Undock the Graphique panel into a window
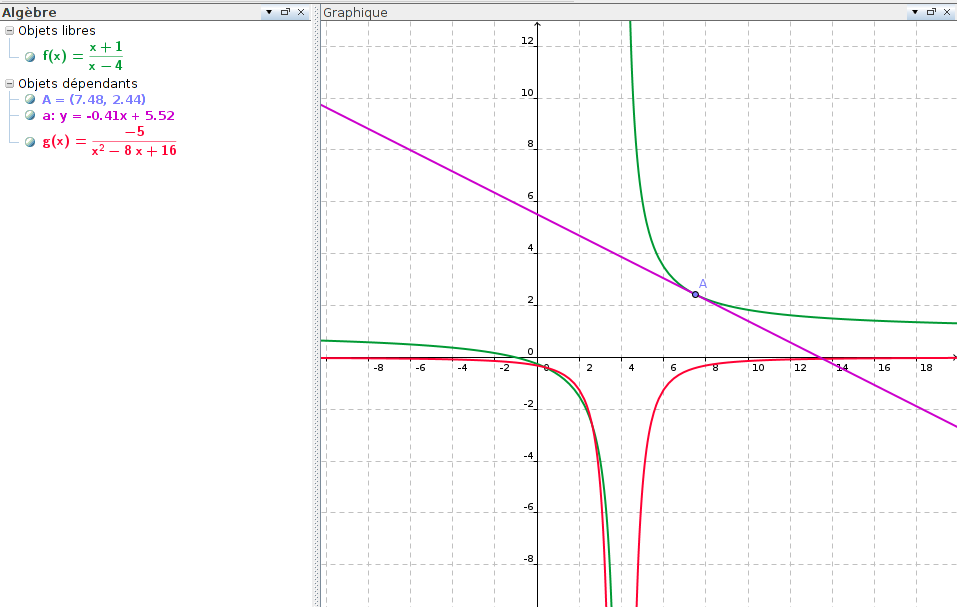 pos(930,12)
